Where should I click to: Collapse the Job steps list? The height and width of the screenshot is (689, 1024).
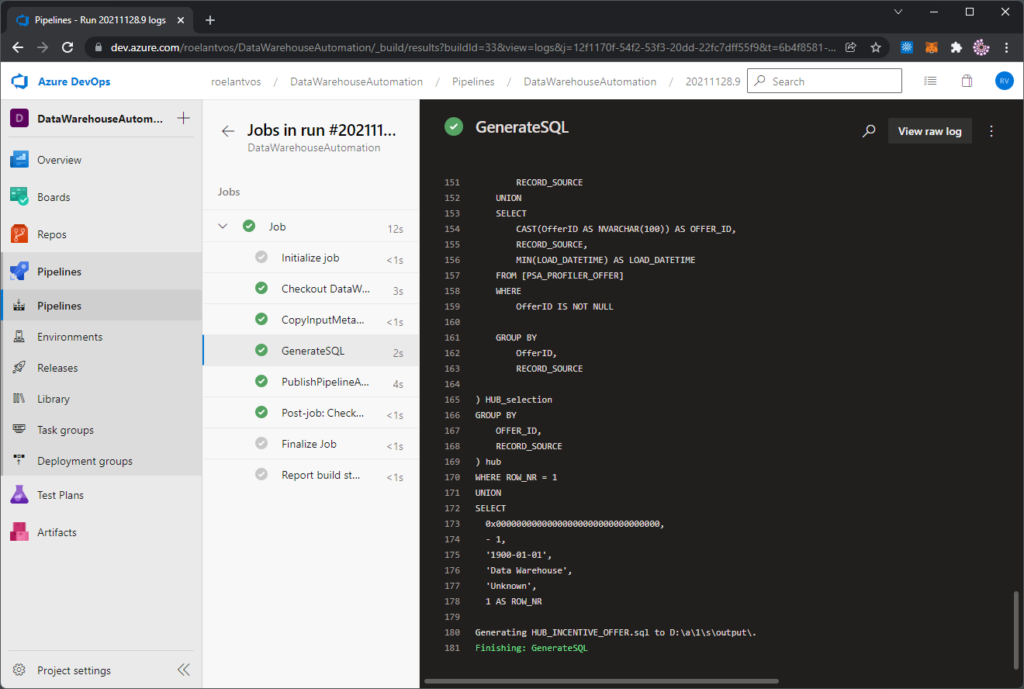222,226
